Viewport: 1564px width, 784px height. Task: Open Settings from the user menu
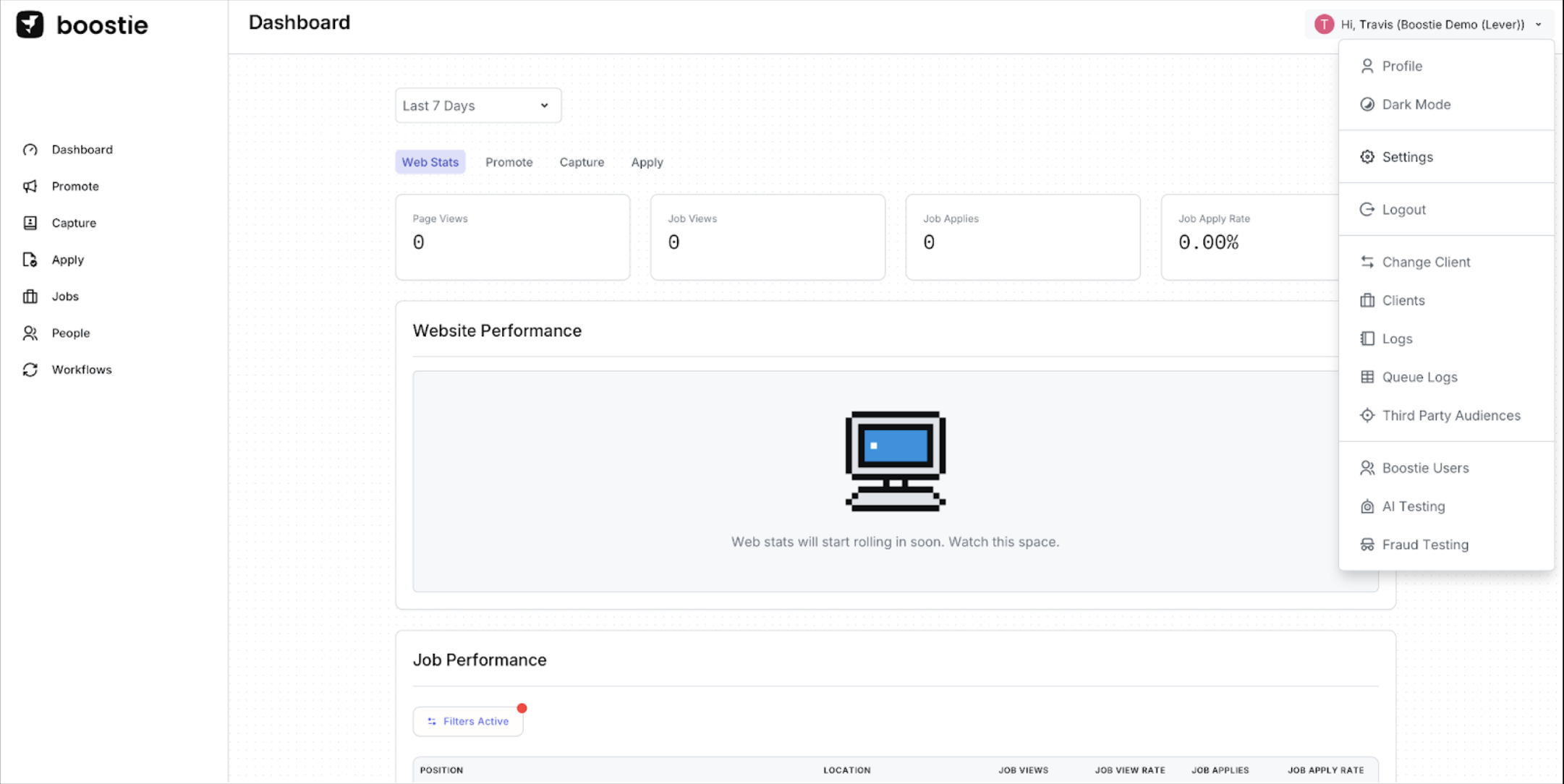tap(1406, 157)
